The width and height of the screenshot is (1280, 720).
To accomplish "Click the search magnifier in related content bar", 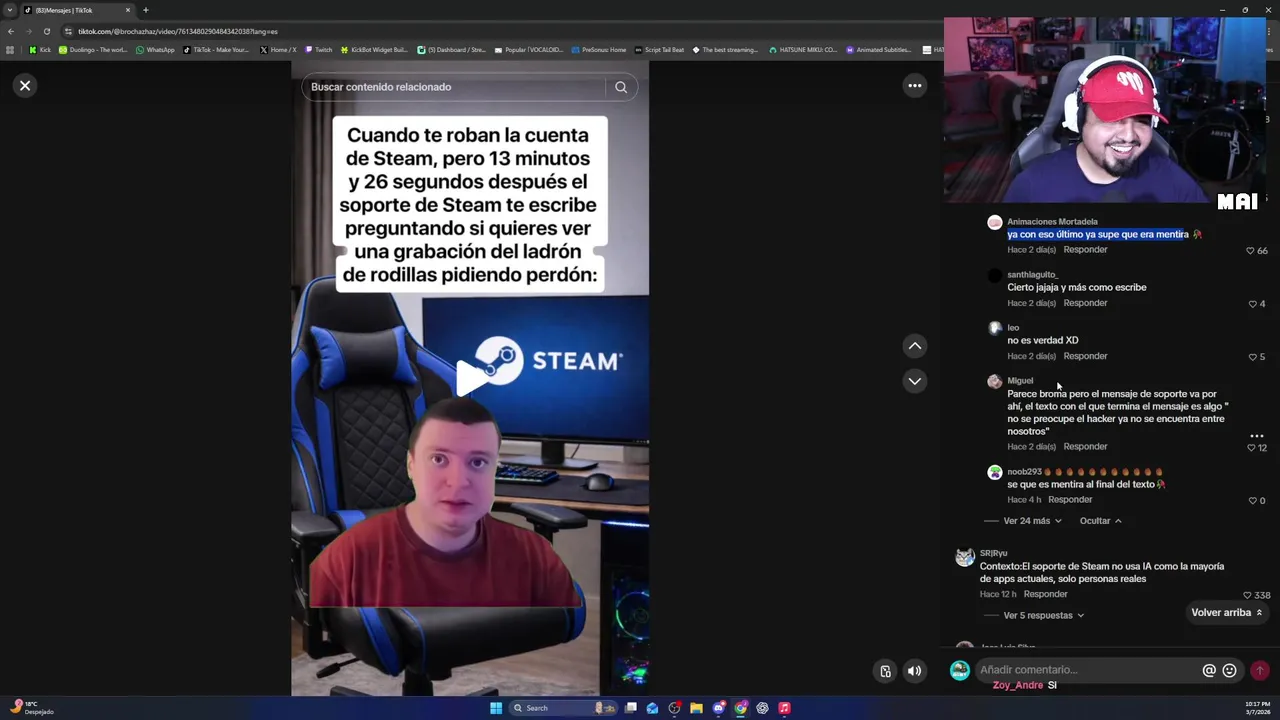I will tap(621, 87).
